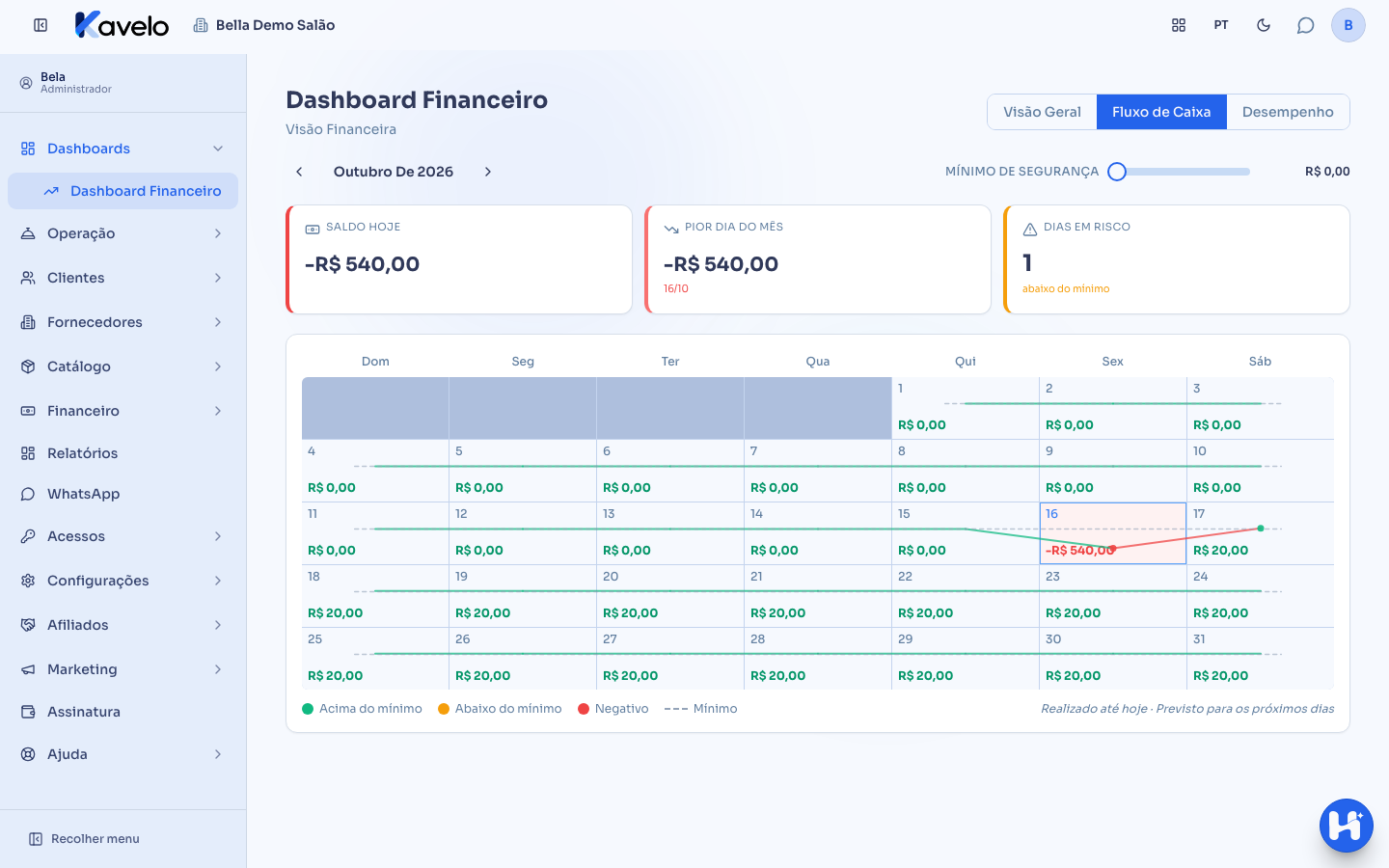The width and height of the screenshot is (1389, 868).
Task: Click the Relatórios sidebar icon
Action: click(x=28, y=453)
